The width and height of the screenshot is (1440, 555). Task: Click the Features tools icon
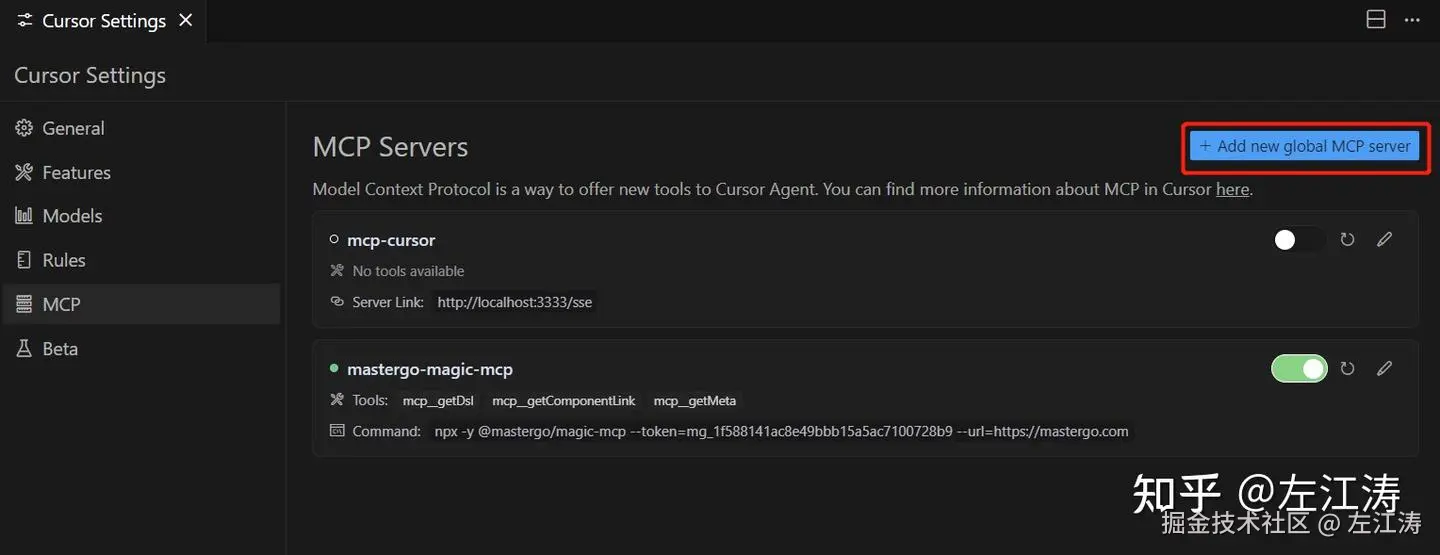coord(24,172)
